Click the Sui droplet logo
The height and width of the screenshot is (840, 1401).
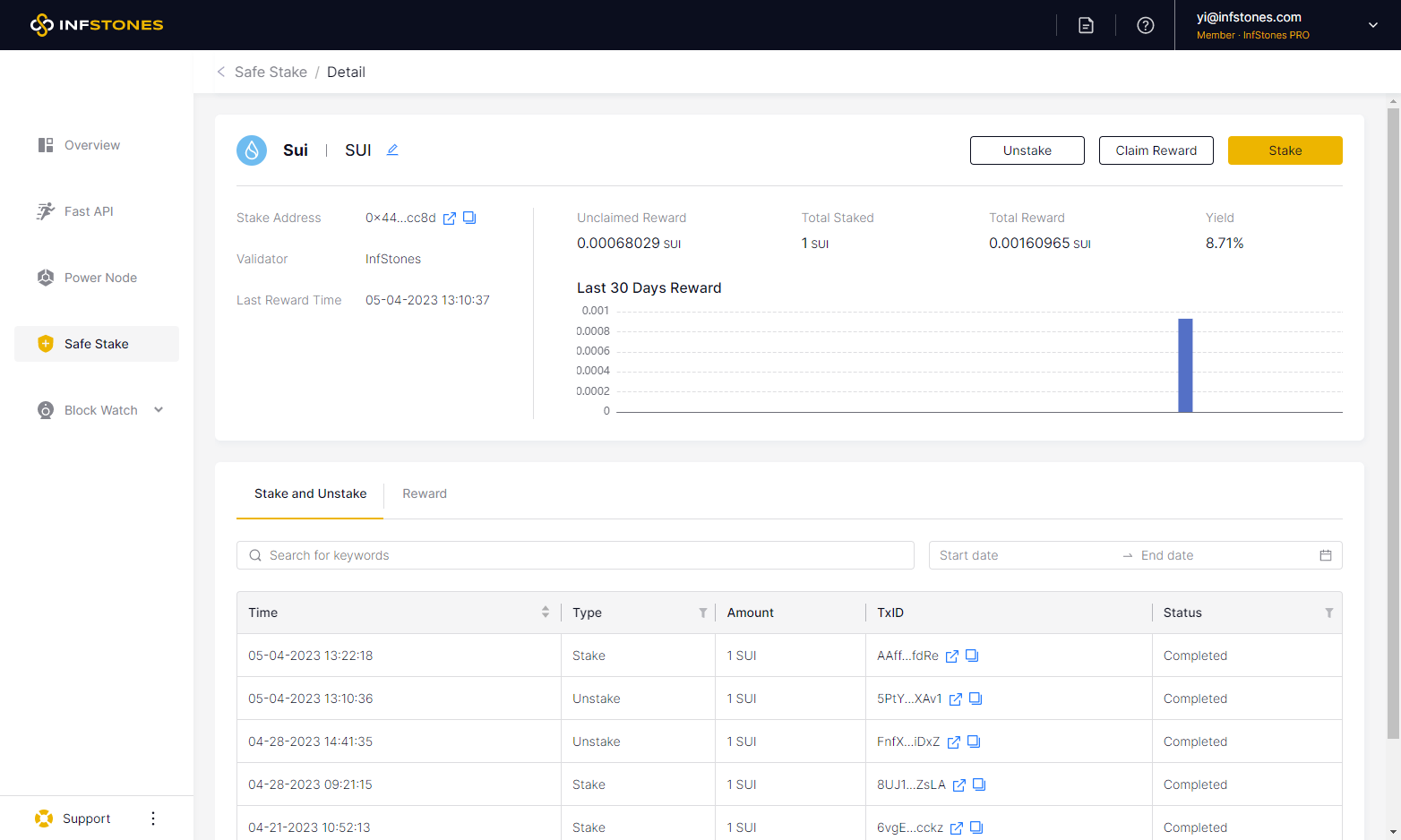[x=252, y=150]
